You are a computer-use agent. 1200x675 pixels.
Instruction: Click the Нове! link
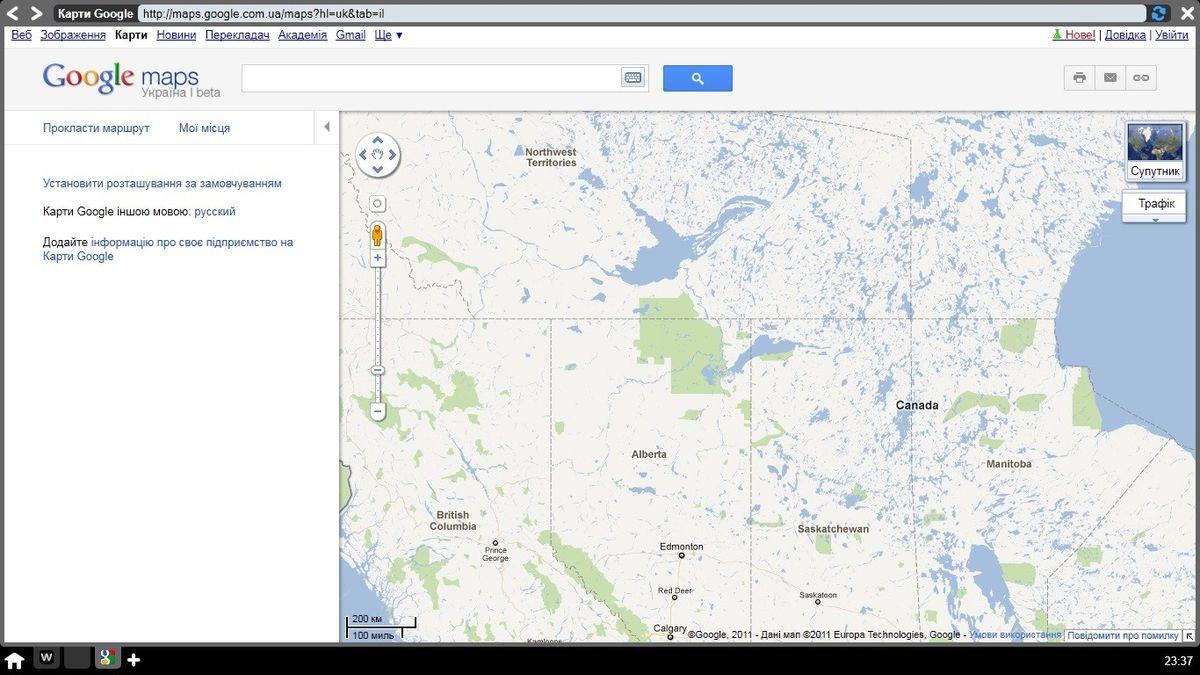[x=1074, y=35]
